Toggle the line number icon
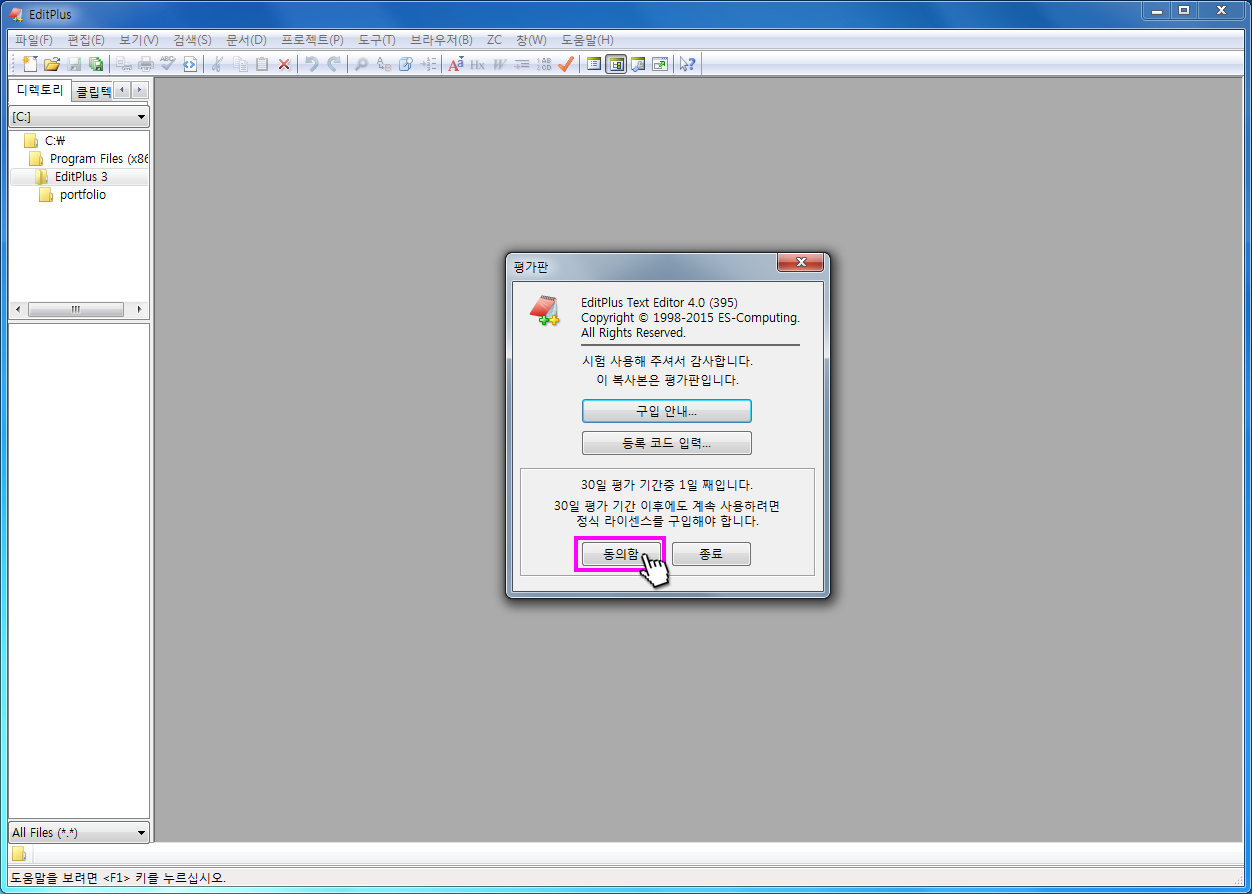Image resolution: width=1252 pixels, height=894 pixels. pos(544,64)
